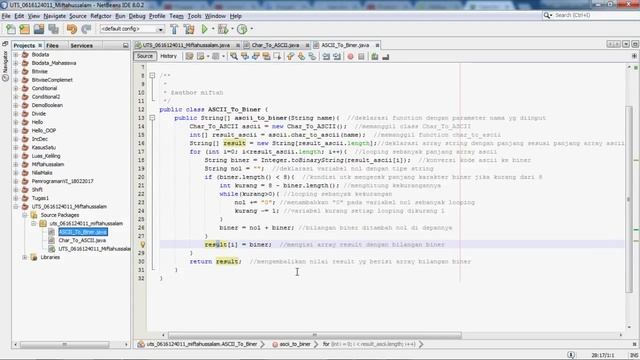Go to Next Bookmark icon
Image resolution: width=640 pixels, height=360 pixels.
point(301,56)
